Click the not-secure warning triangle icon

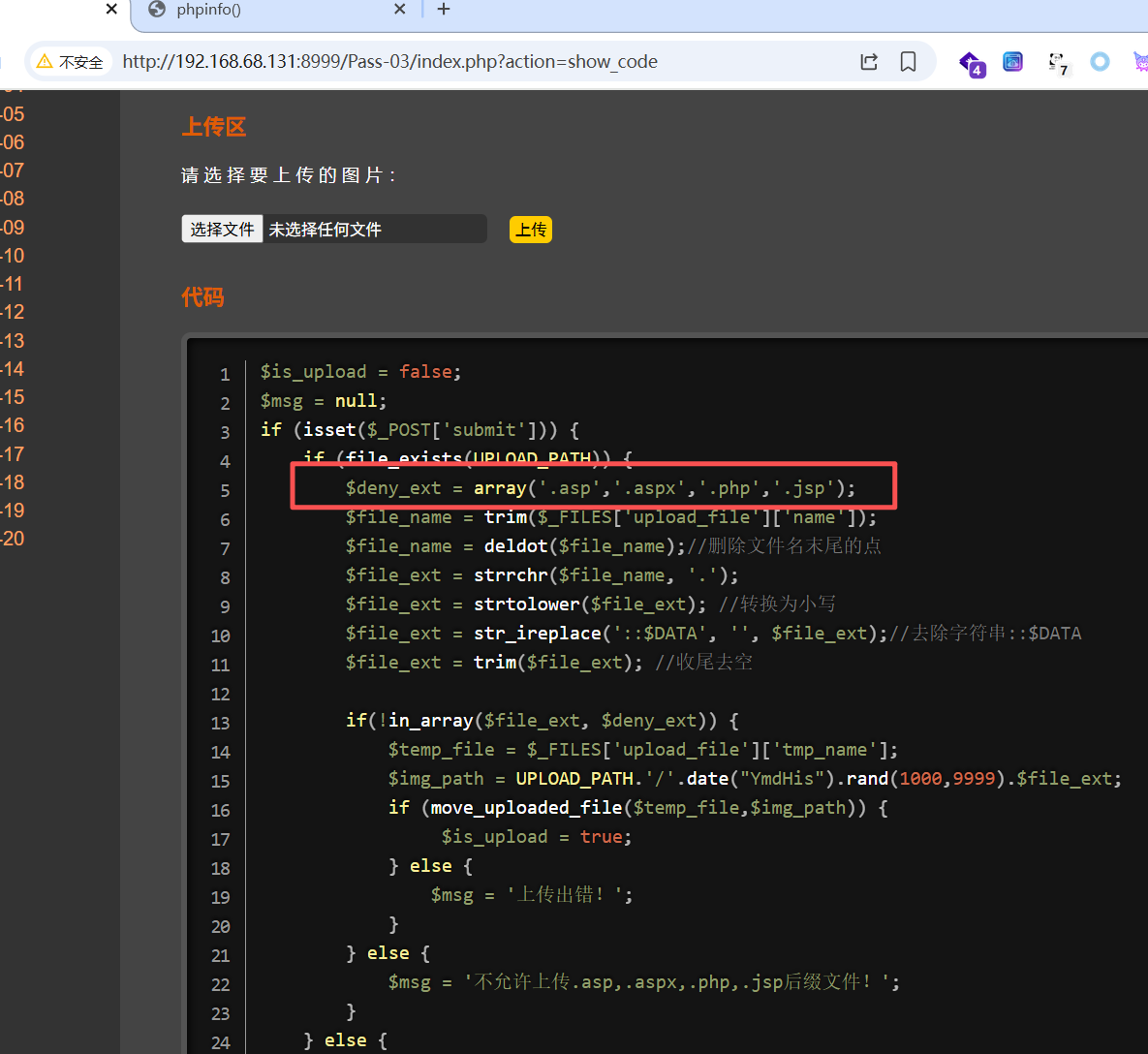pos(45,61)
